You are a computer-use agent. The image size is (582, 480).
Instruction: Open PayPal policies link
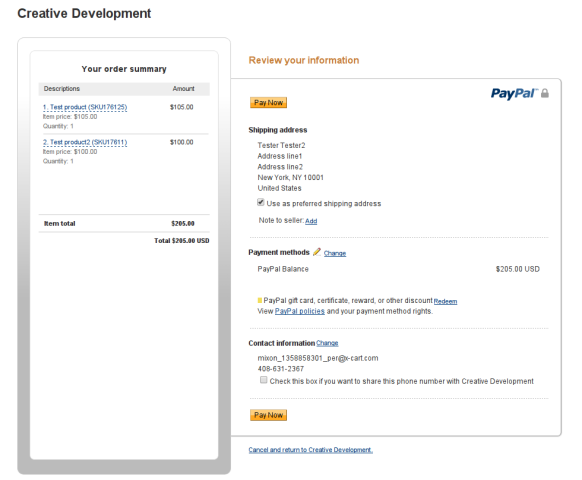tap(300, 311)
